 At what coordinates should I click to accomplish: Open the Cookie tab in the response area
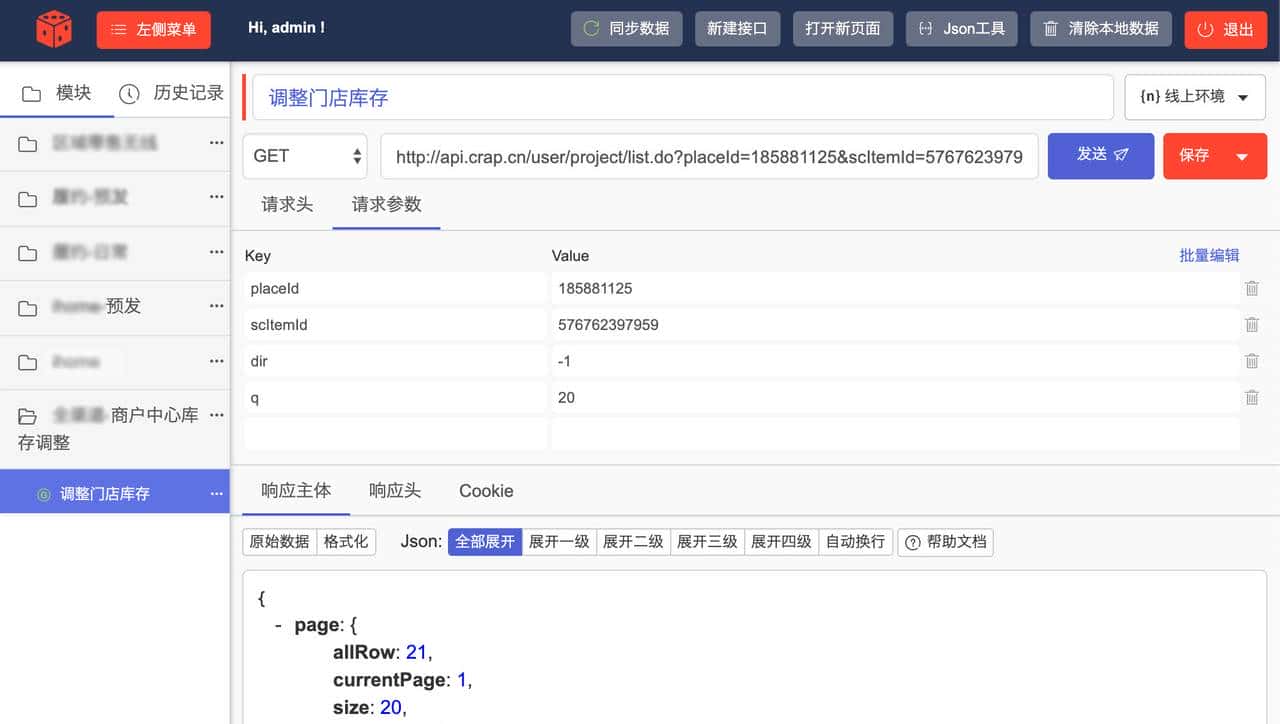click(486, 491)
